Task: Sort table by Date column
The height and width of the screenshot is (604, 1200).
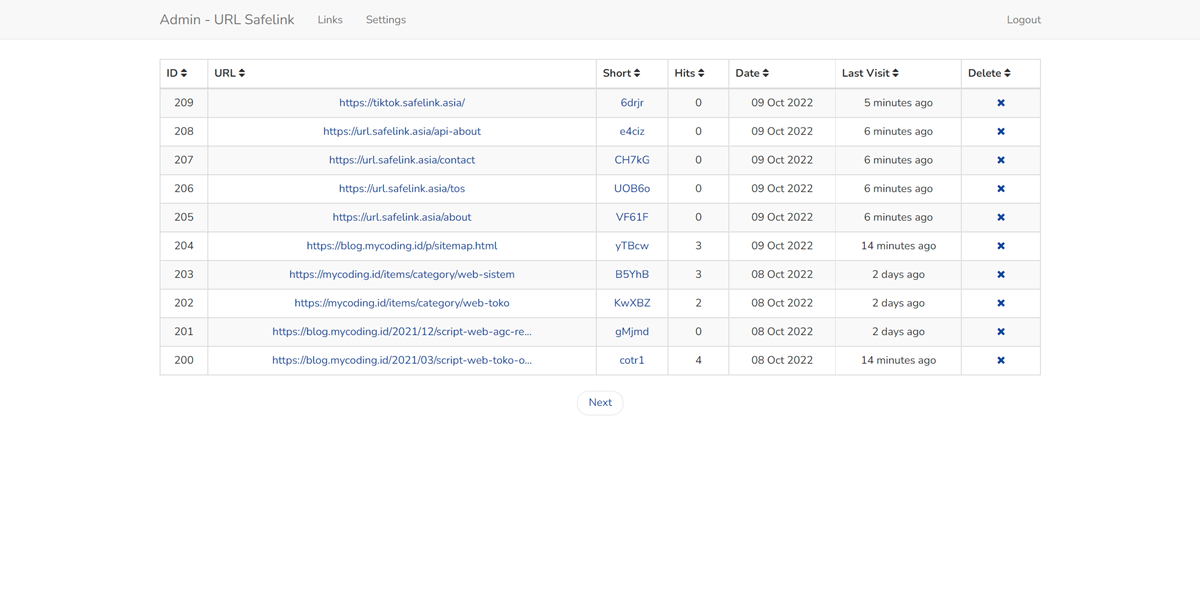Action: [x=752, y=73]
